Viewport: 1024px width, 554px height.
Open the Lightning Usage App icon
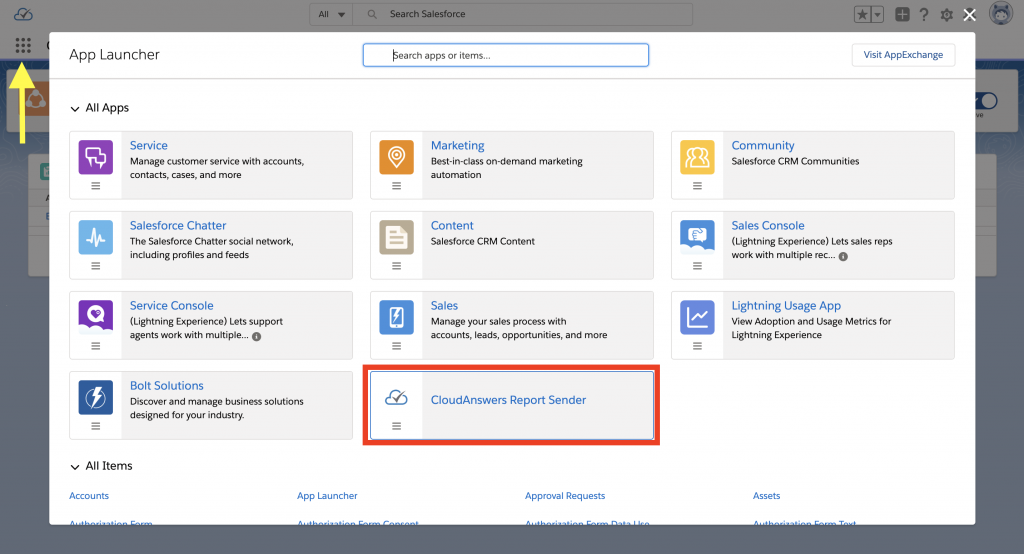click(697, 317)
